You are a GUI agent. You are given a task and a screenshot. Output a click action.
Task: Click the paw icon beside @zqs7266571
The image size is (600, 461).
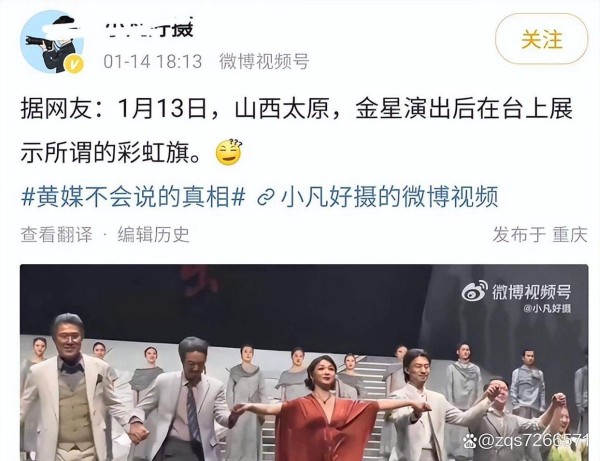470,441
